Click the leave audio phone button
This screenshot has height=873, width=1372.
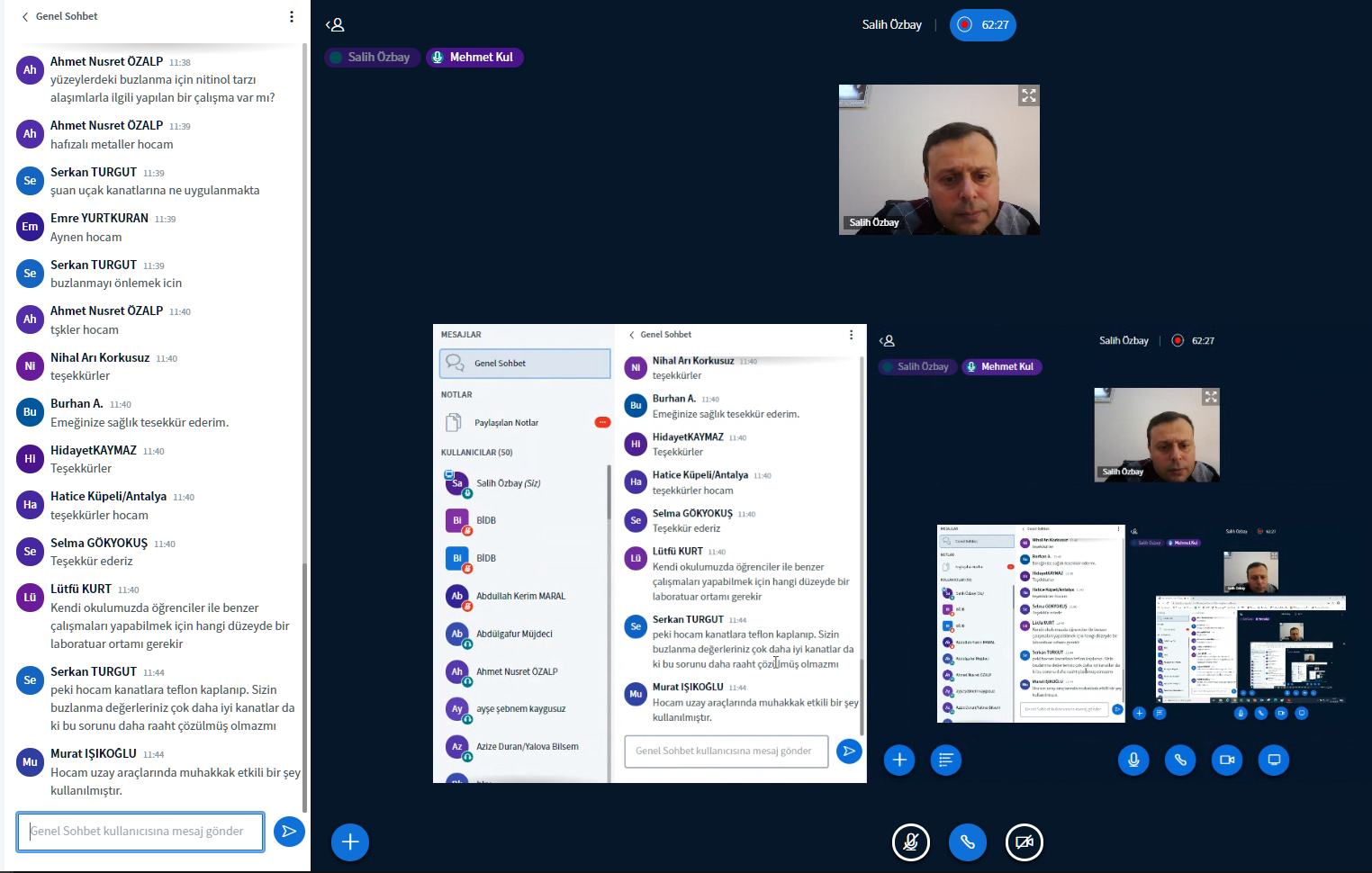pyautogui.click(x=967, y=842)
